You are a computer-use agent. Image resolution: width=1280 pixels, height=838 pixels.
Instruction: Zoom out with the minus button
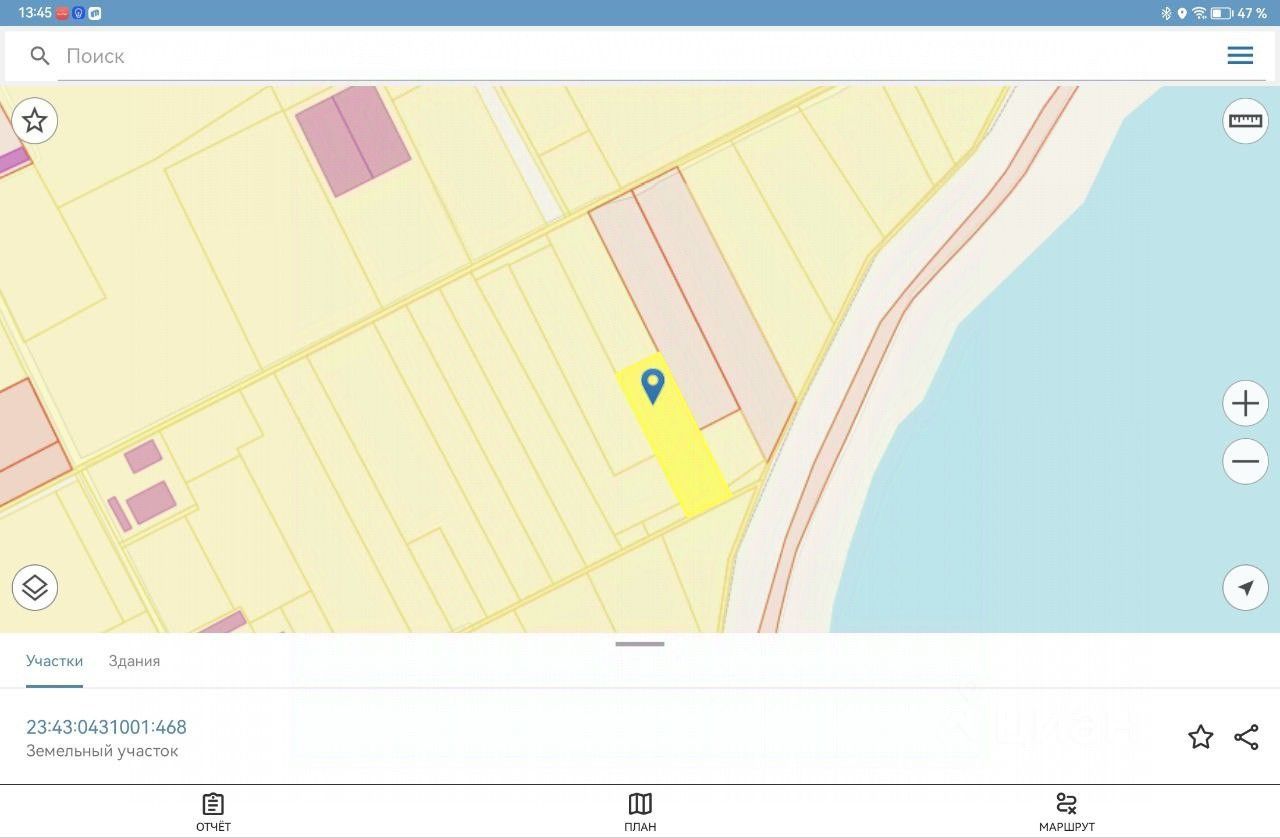[1245, 462]
